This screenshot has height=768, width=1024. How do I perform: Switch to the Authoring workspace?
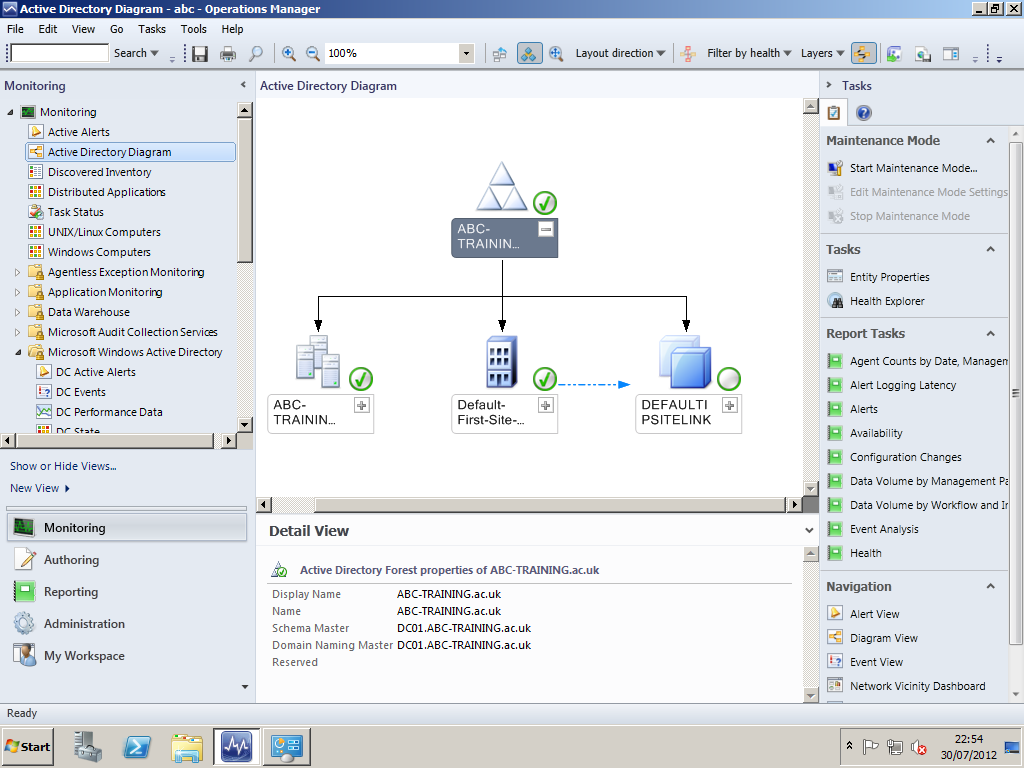click(x=71, y=560)
